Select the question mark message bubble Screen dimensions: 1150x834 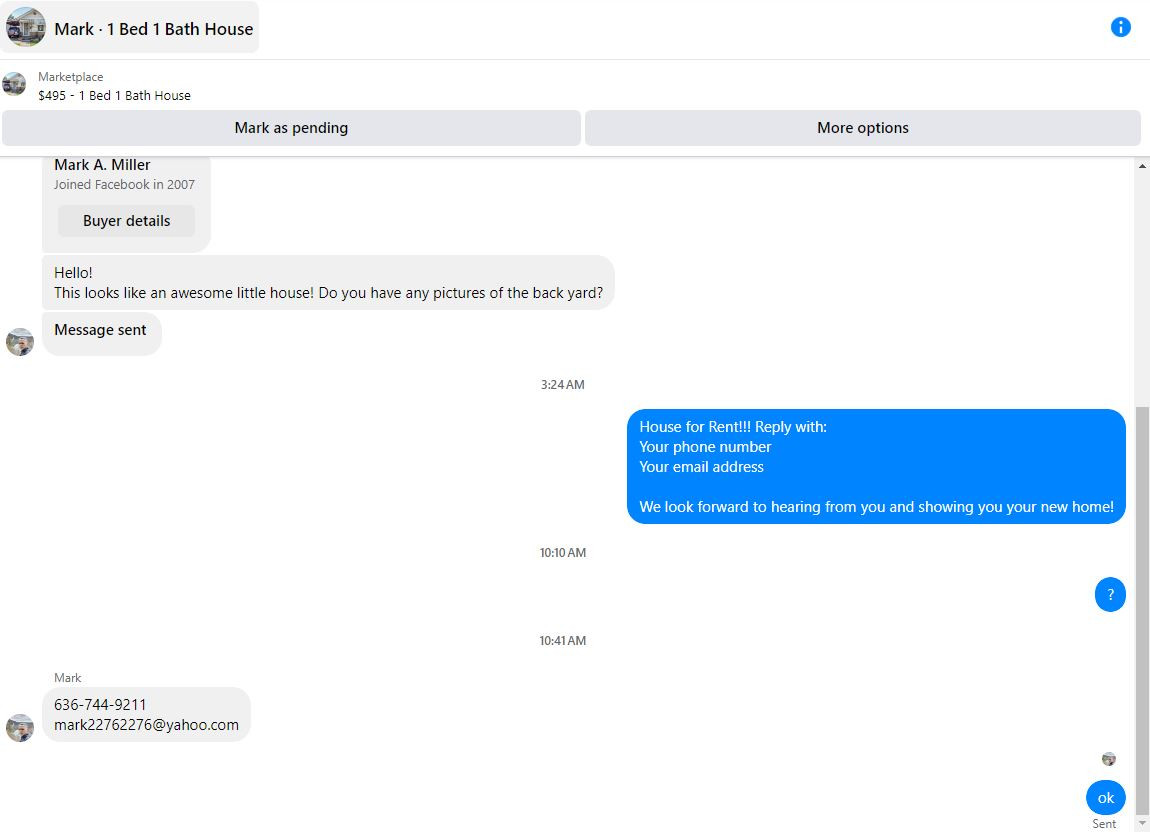click(1110, 594)
